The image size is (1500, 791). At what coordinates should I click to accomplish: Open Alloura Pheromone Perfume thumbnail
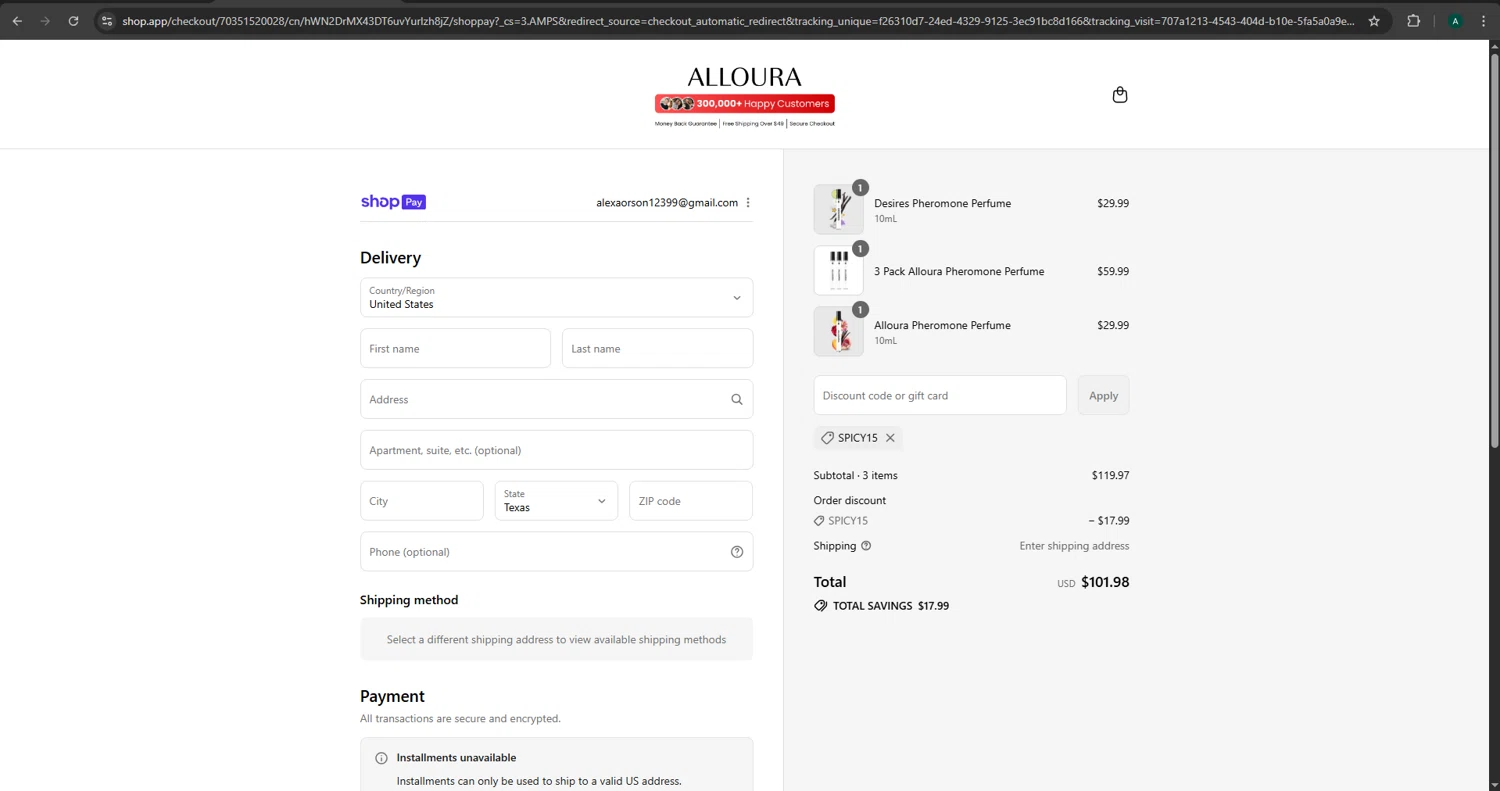pyautogui.click(x=839, y=331)
